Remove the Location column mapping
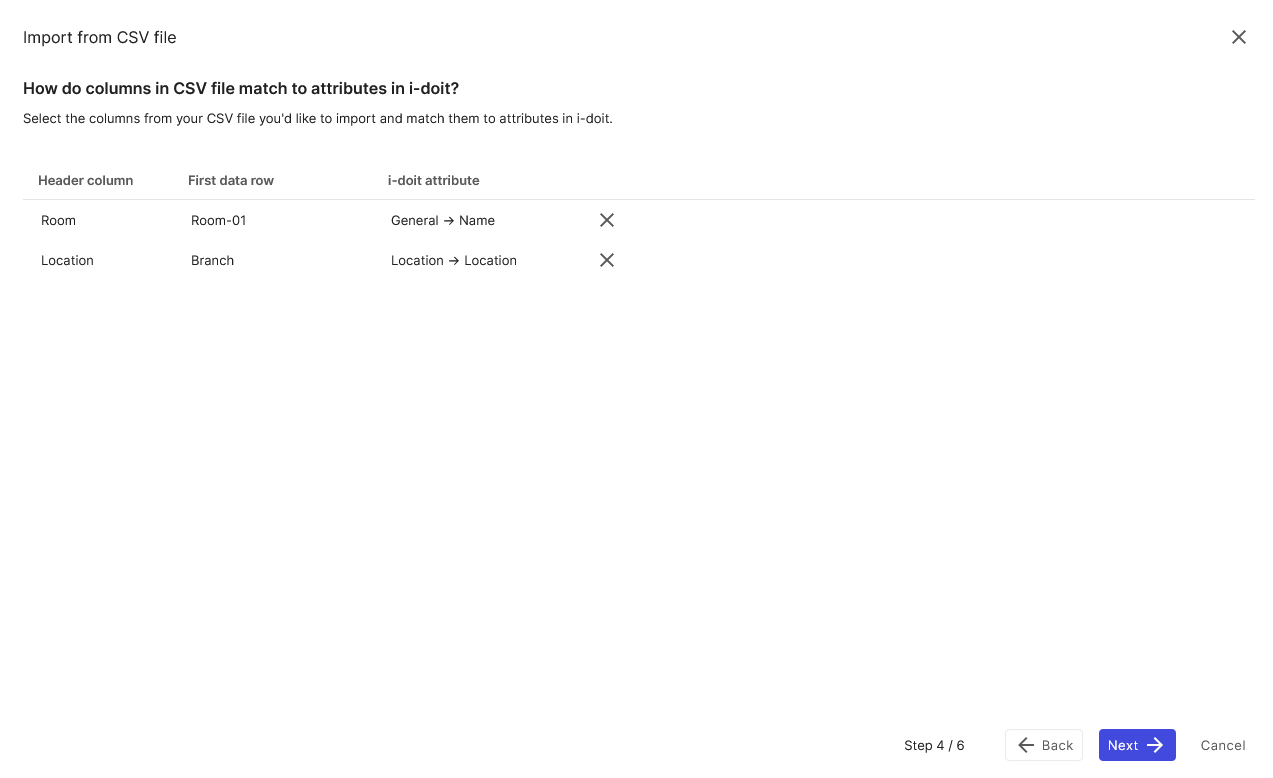The width and height of the screenshot is (1273, 778). [x=607, y=260]
